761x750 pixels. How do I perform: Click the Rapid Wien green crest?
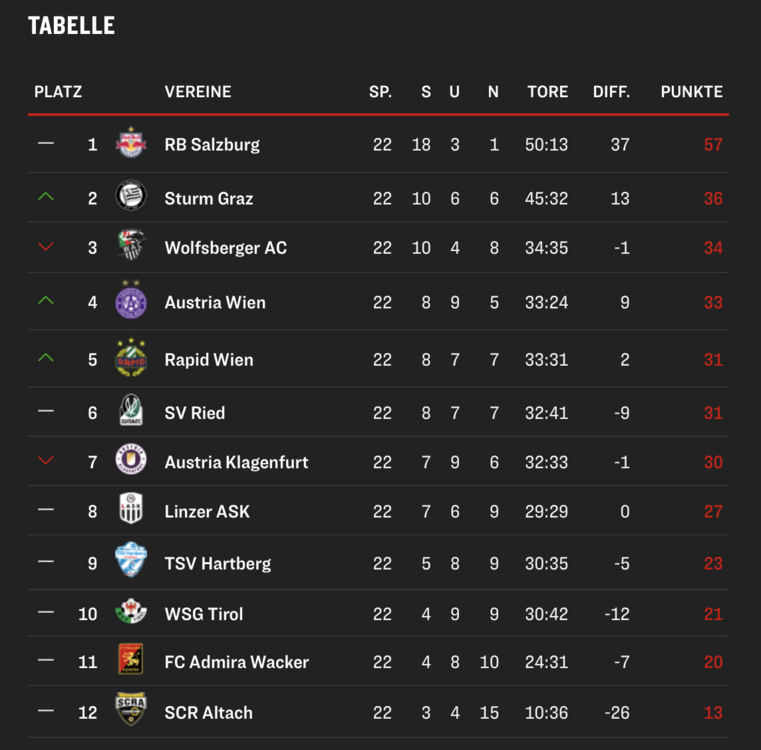[131, 358]
